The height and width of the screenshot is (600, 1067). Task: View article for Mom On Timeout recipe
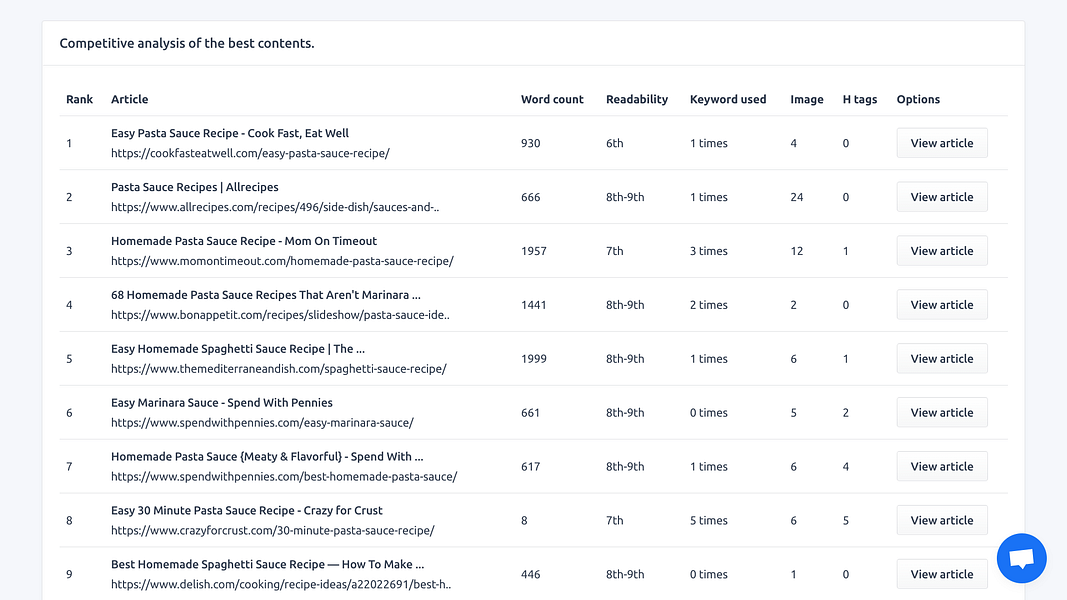[942, 251]
